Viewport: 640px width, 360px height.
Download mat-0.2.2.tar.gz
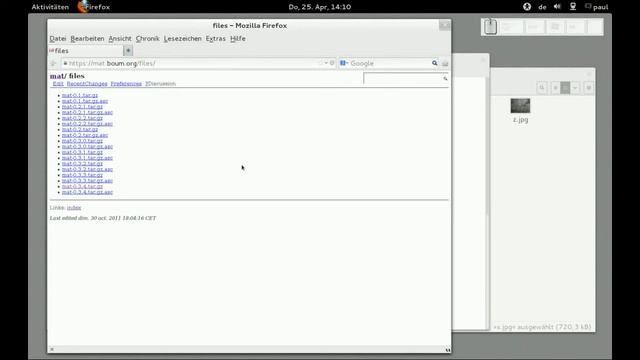pyautogui.click(x=82, y=118)
